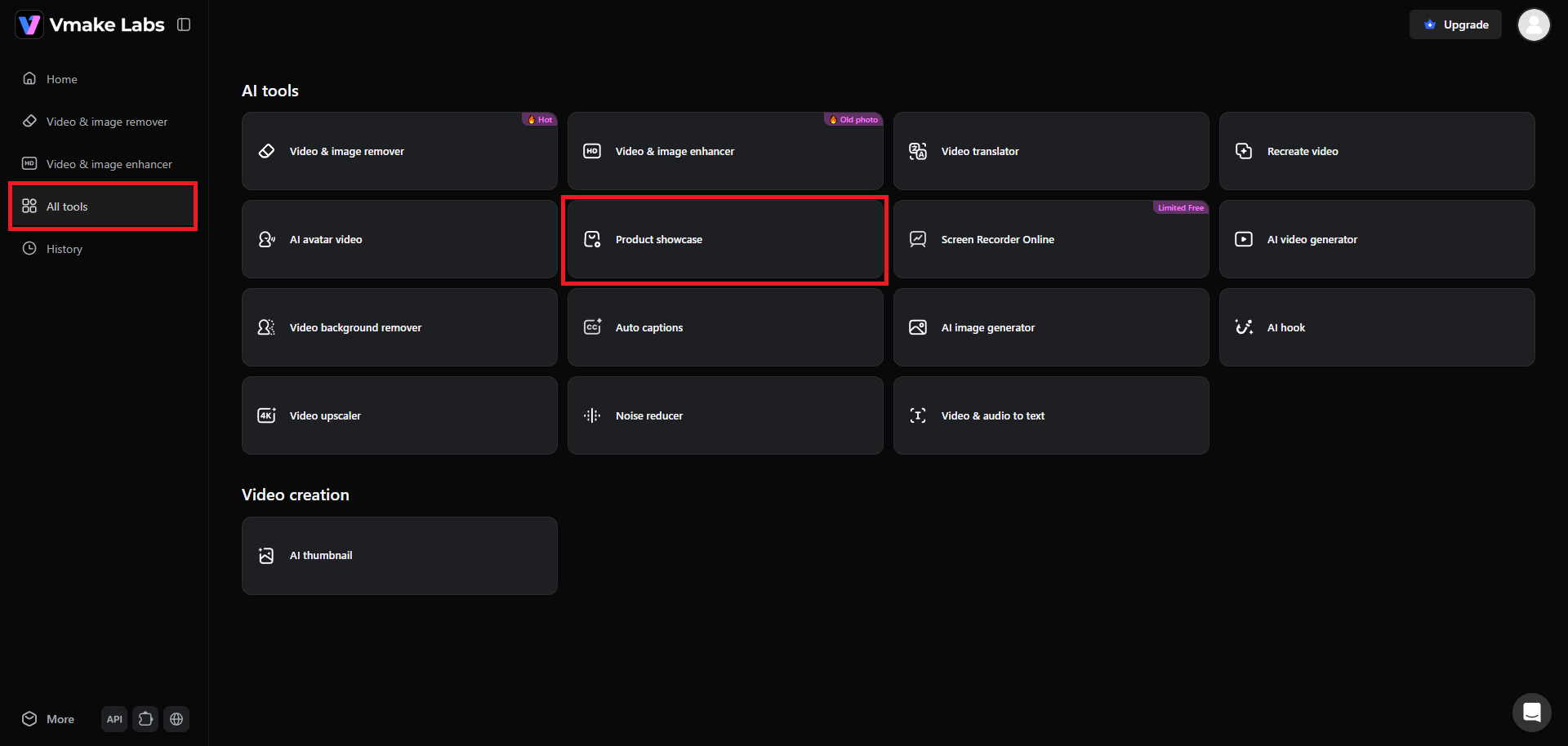Open Home in the sidebar
Viewport: 1568px width, 746px height.
[104, 79]
